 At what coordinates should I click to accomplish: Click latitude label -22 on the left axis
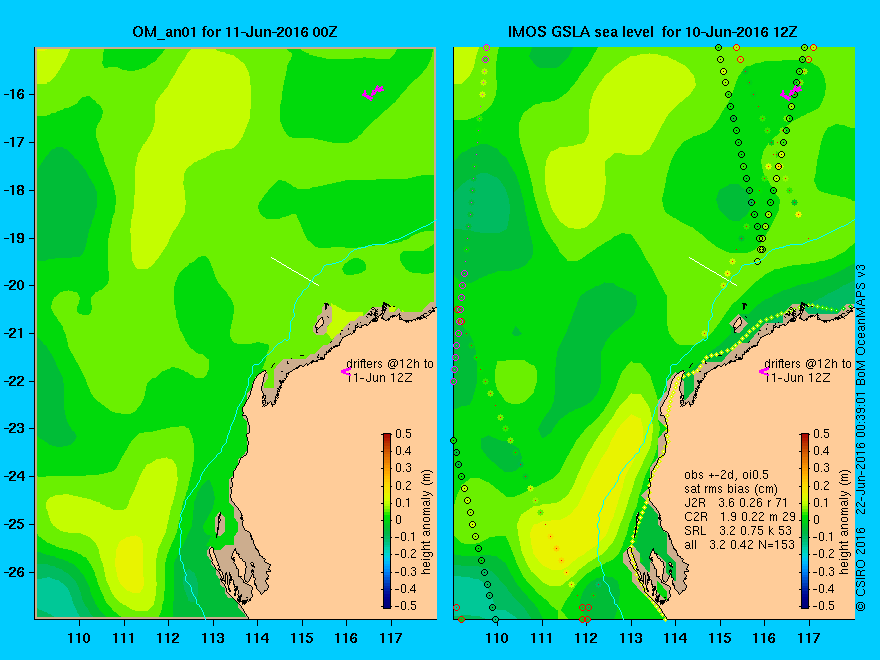(x=17, y=381)
